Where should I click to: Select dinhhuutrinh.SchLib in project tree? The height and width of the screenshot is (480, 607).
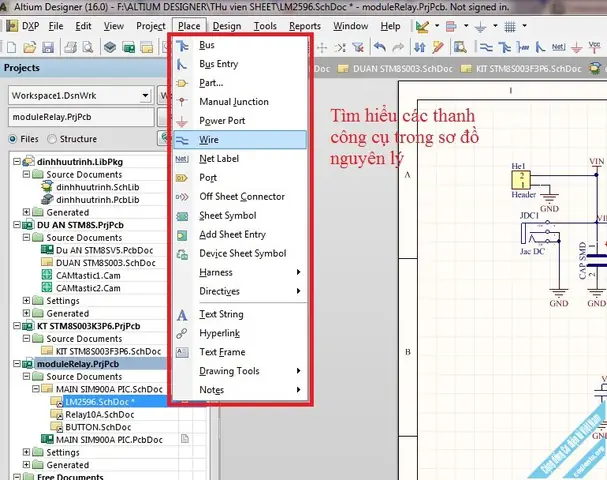click(98, 187)
